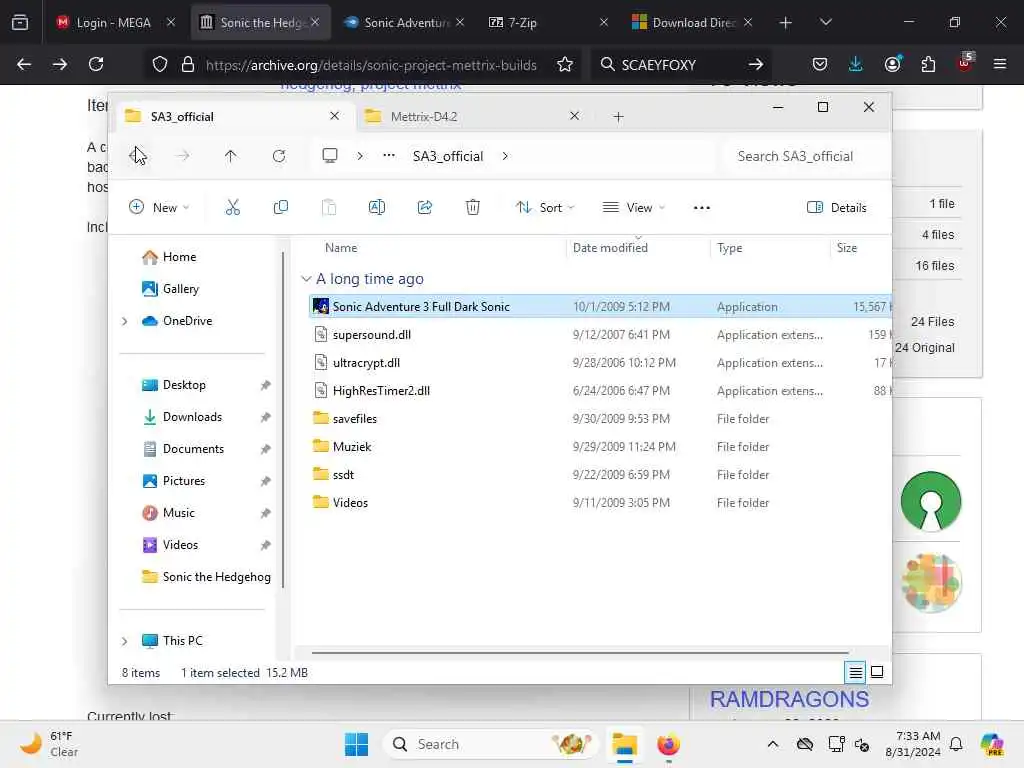The height and width of the screenshot is (768, 1024).
Task: Go up one folder level in Explorer
Action: (231, 156)
